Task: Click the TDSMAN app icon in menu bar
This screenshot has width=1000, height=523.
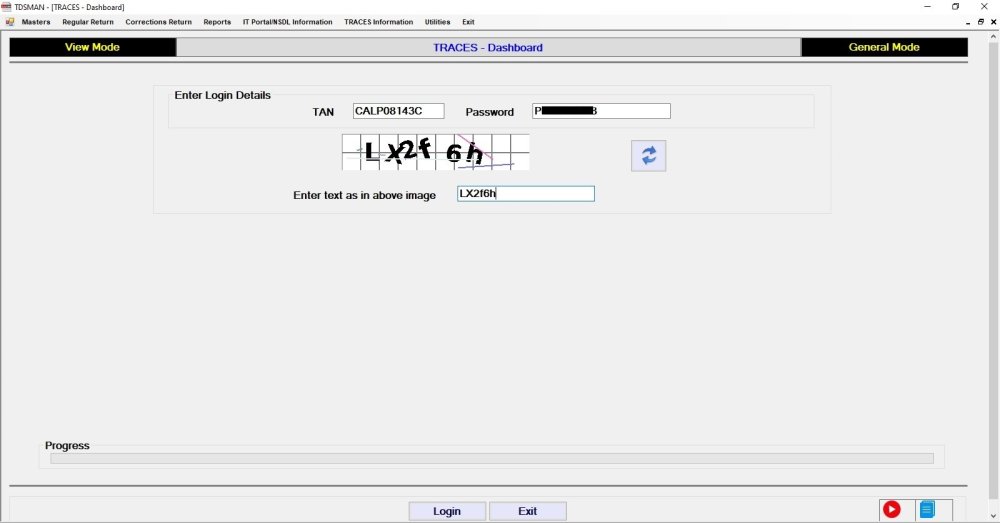Action: tap(10, 22)
